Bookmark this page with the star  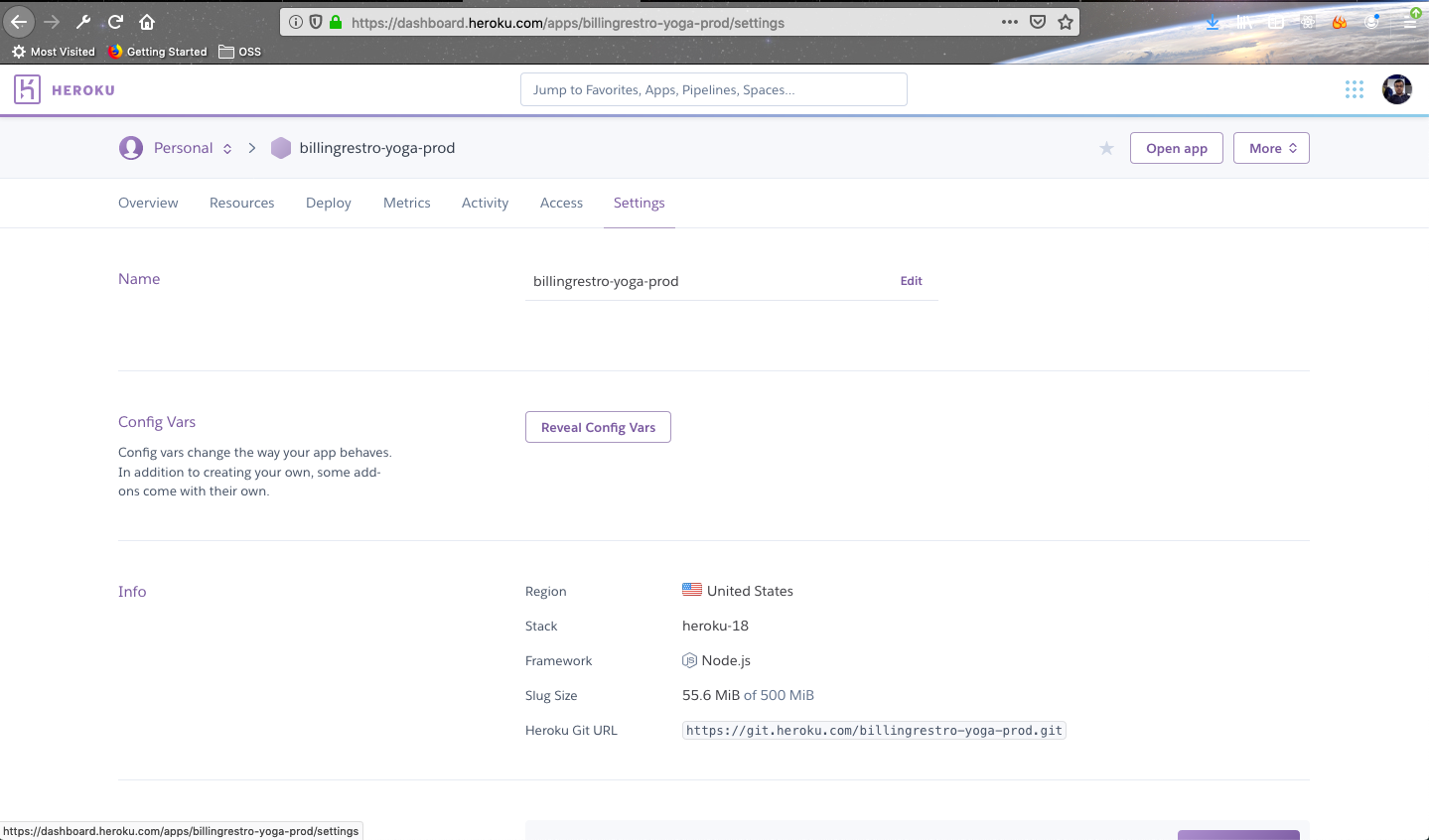click(x=1066, y=22)
